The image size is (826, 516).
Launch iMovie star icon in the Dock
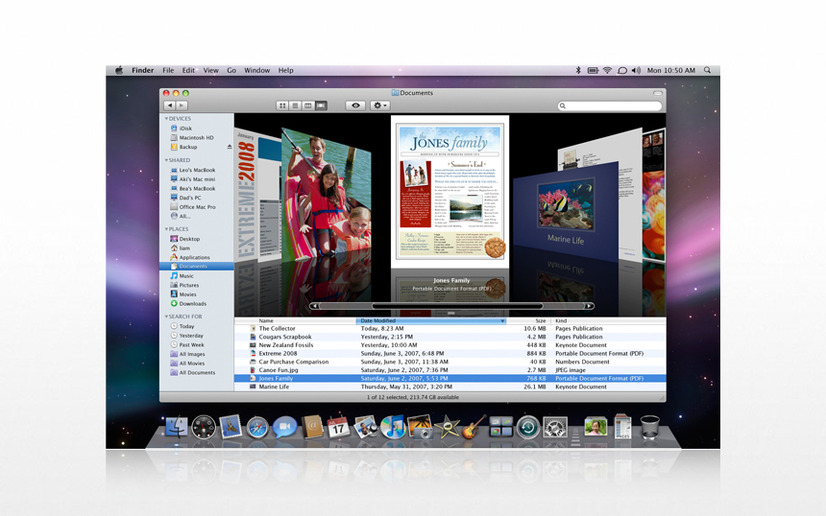(447, 427)
